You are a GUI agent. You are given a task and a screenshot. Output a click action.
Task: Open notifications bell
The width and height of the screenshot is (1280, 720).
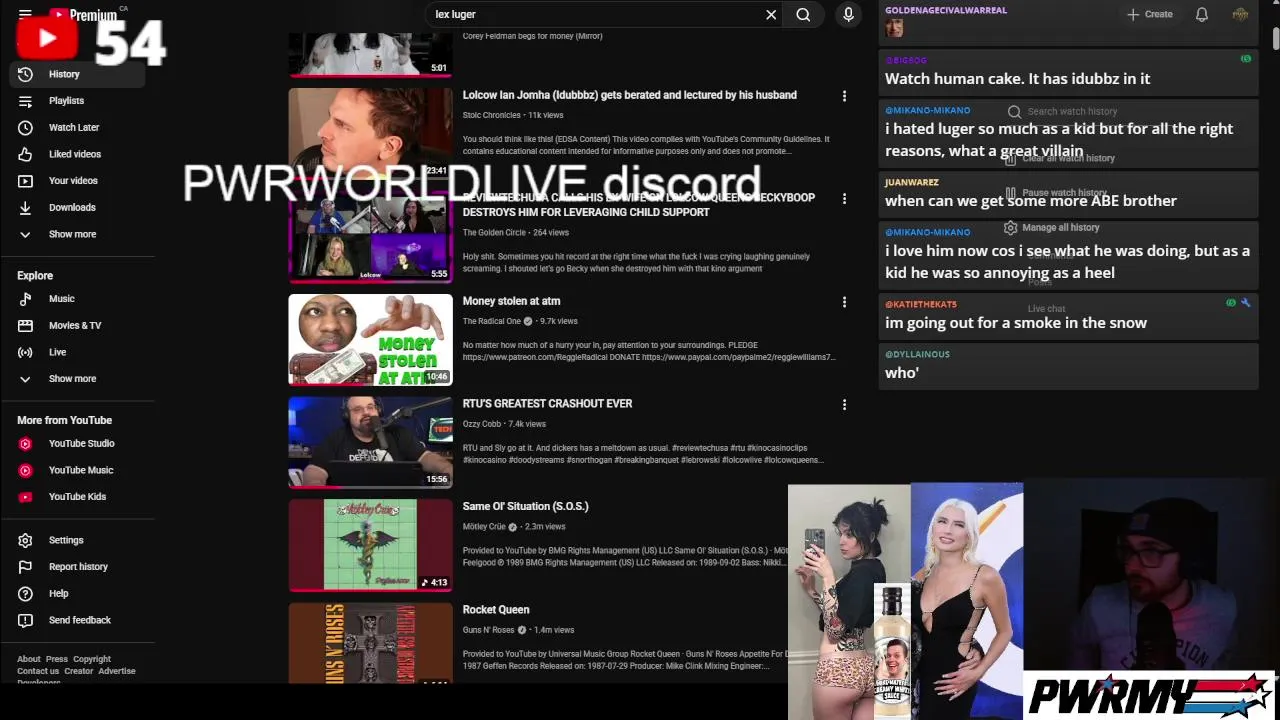coord(1202,14)
